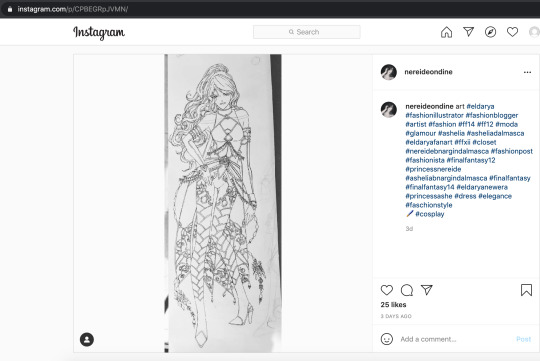The height and width of the screenshot is (361, 540).
Task: Share post via paper plane below caption
Action: coord(427,290)
